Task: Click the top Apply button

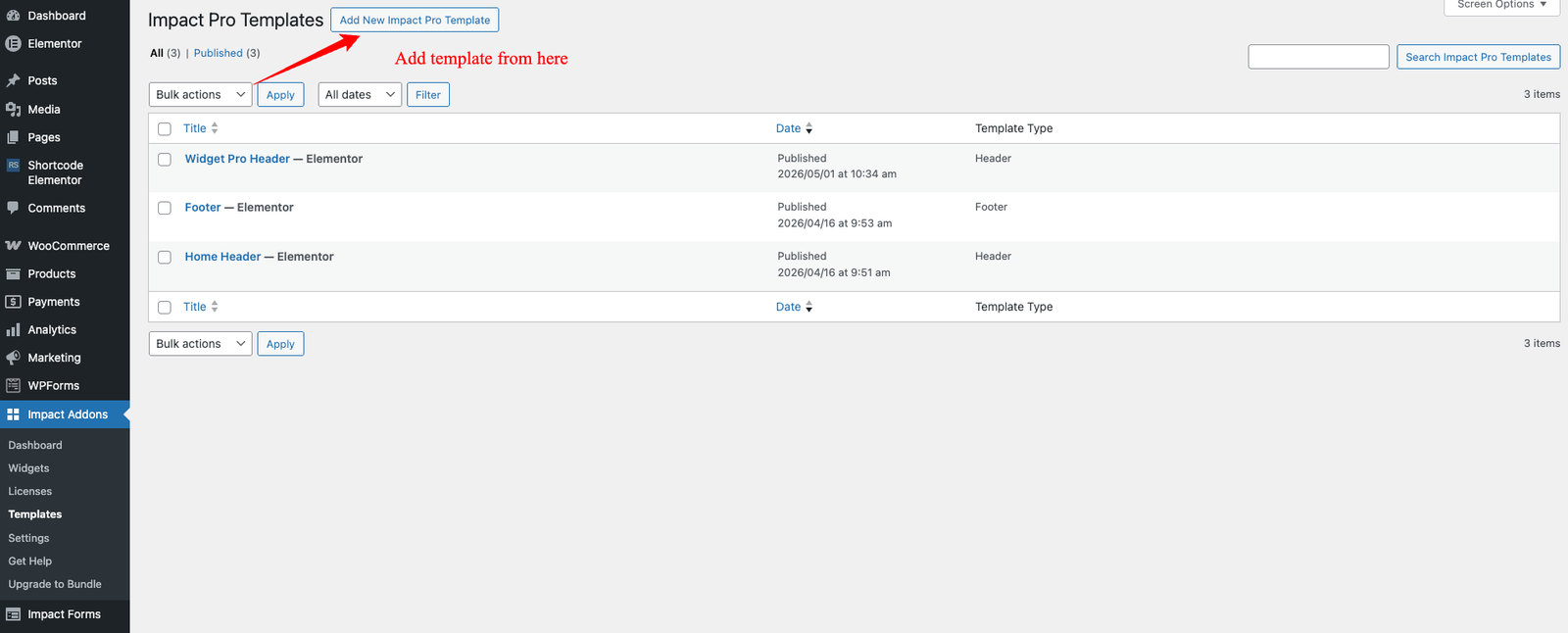Action: 280,95
